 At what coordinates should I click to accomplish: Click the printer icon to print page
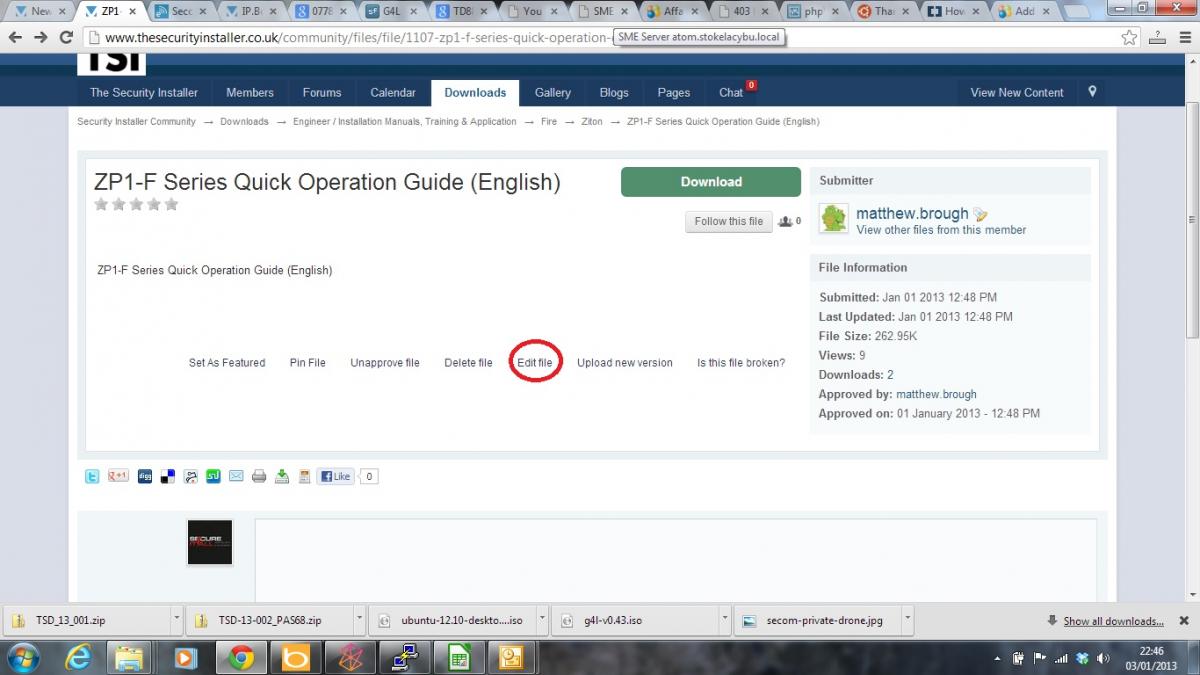(x=259, y=477)
